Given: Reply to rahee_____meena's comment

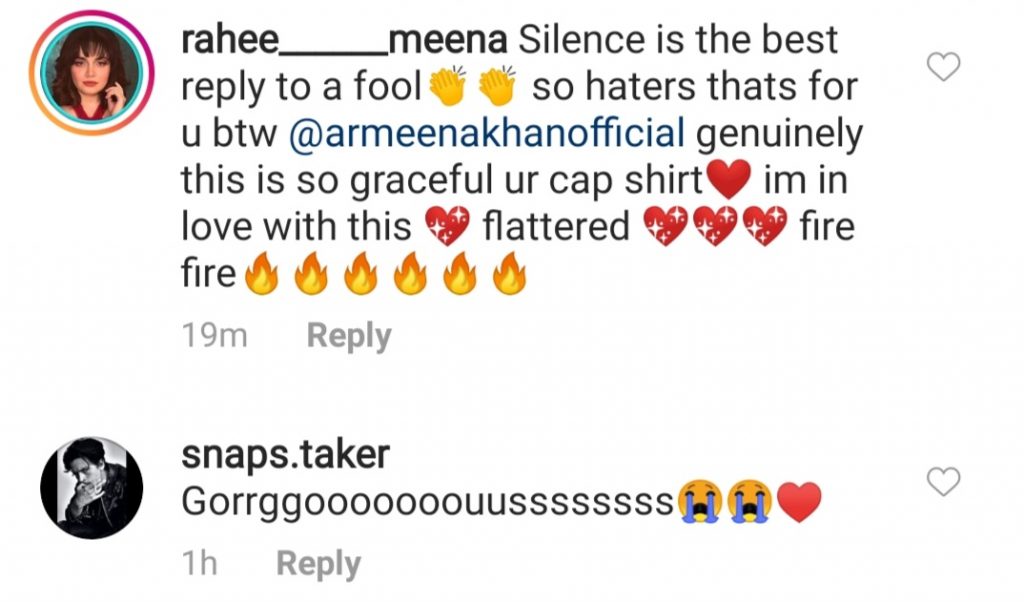Looking at the screenshot, I should pyautogui.click(x=348, y=336).
